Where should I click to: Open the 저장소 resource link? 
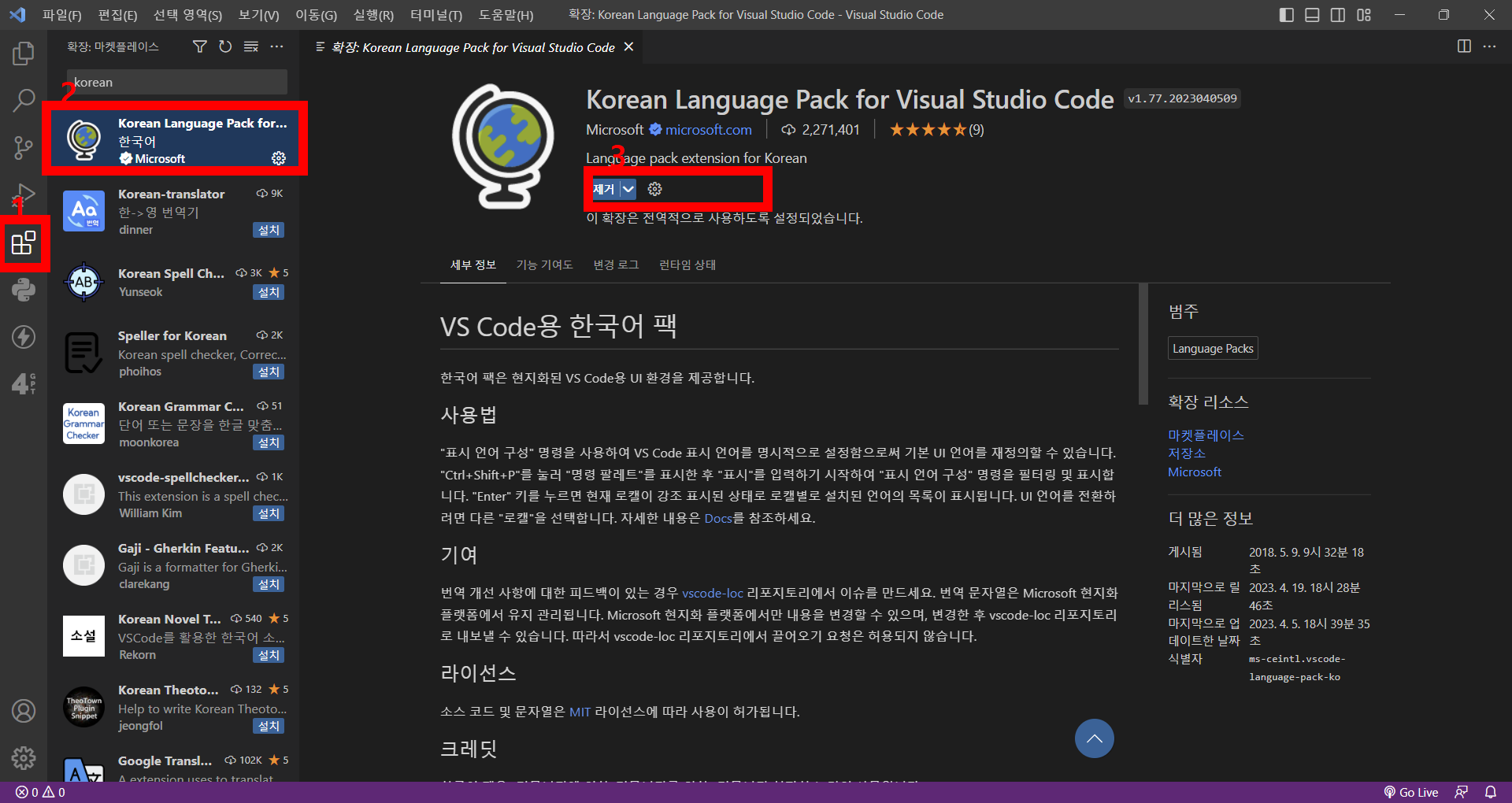pyautogui.click(x=1187, y=453)
